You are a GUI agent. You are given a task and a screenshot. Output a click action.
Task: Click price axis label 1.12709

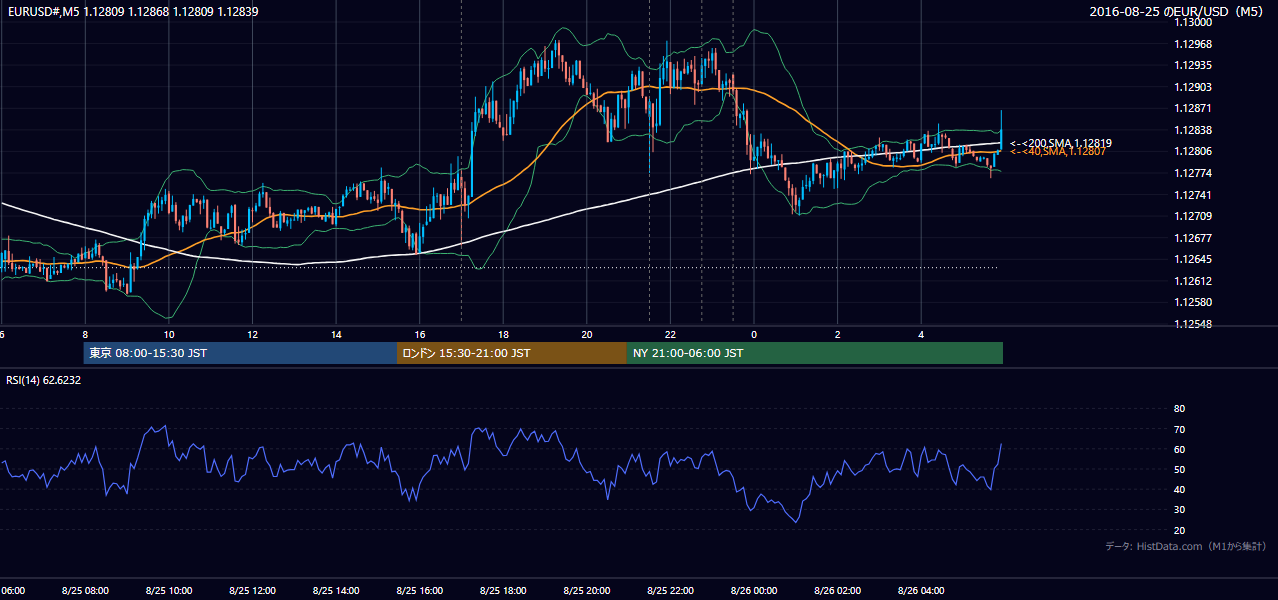[1193, 216]
